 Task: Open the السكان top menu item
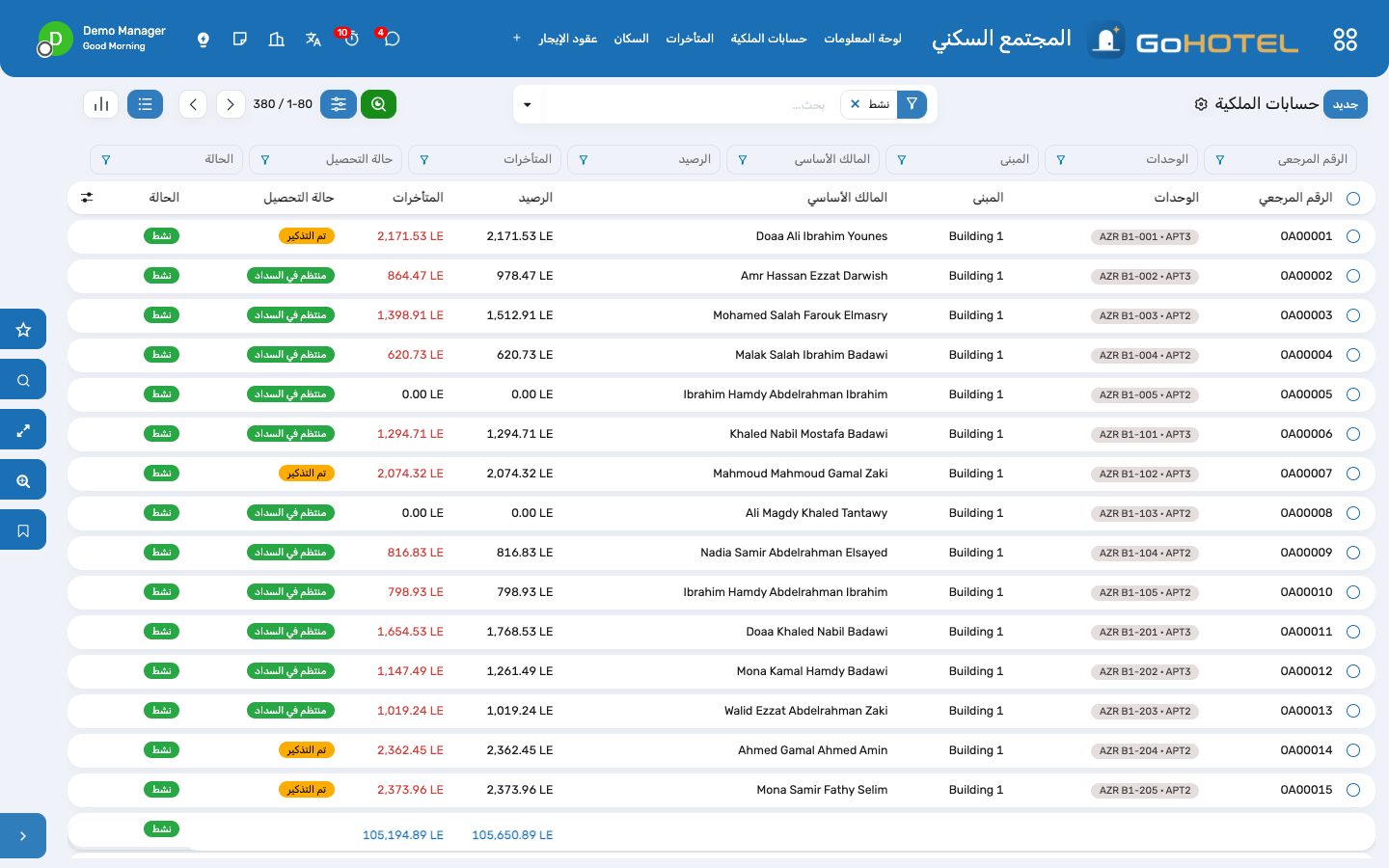click(631, 39)
